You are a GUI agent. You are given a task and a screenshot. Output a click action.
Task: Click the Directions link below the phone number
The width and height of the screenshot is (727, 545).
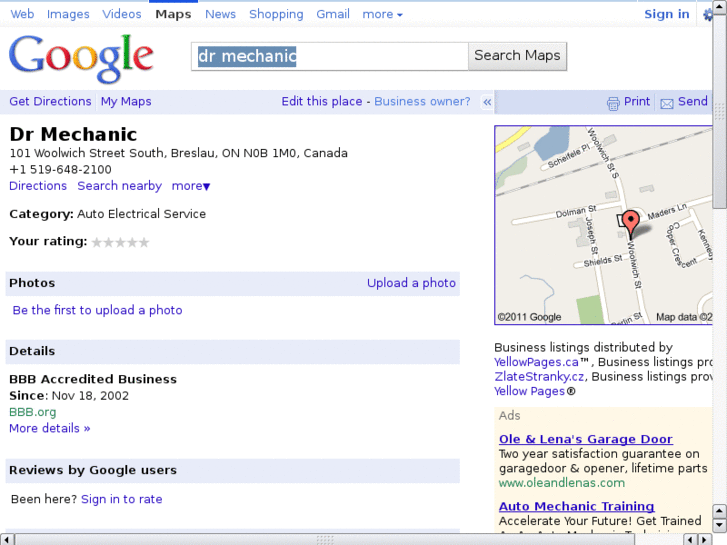pyautogui.click(x=38, y=186)
